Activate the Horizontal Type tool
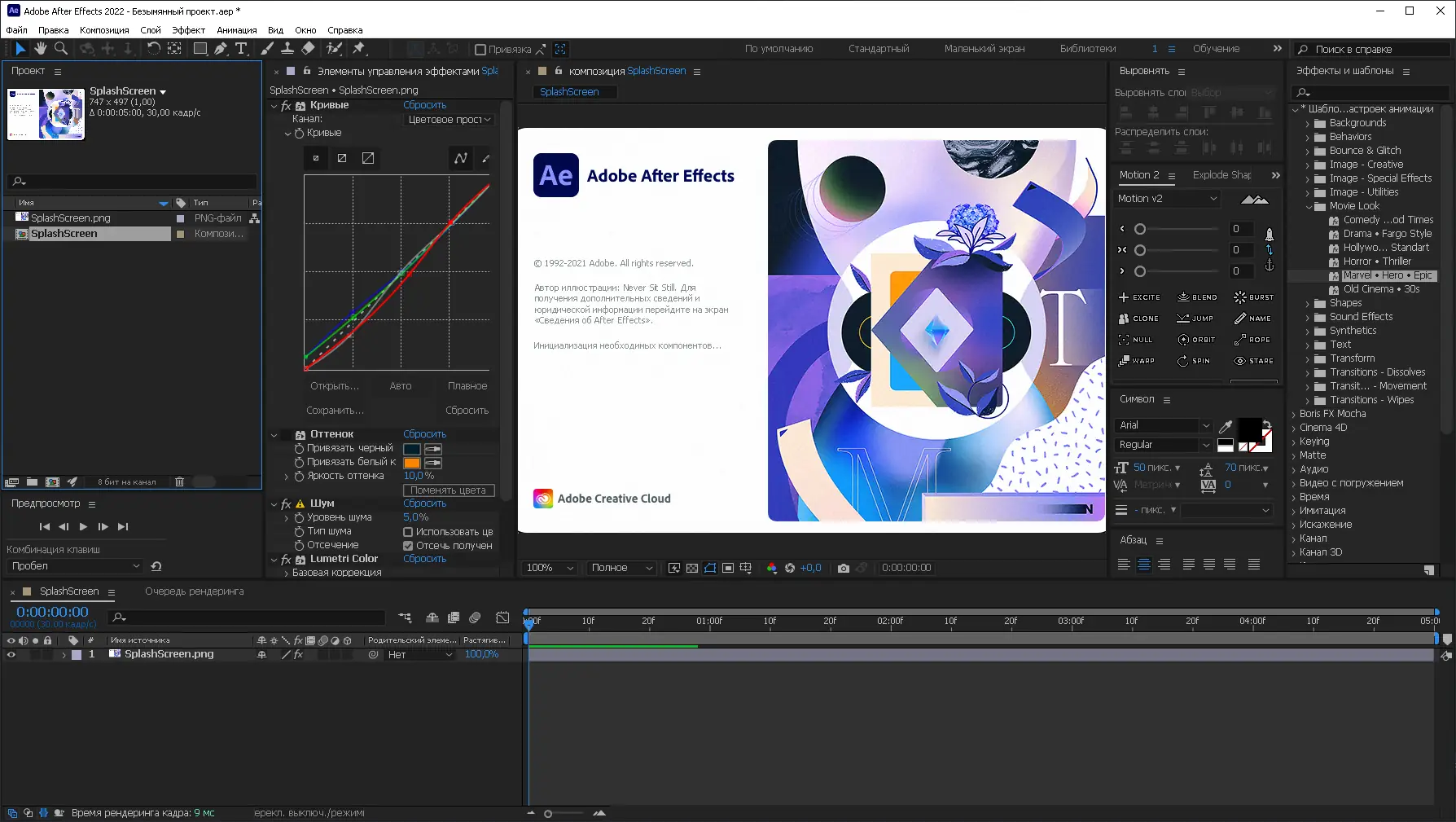This screenshot has height=822, width=1456. (x=241, y=49)
